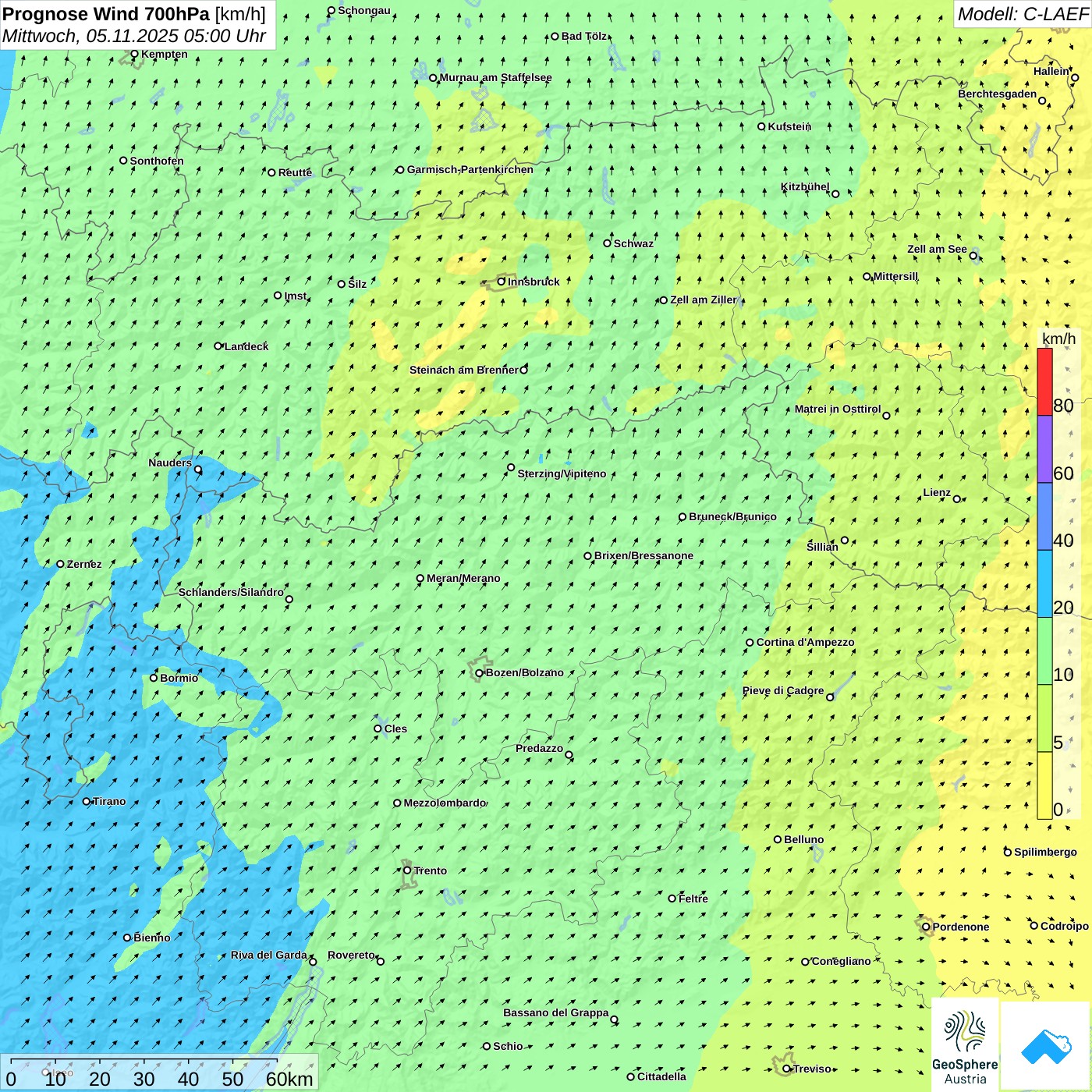Click the 'Schio' label
Viewport: 1092px width, 1092px height.
click(x=508, y=1046)
